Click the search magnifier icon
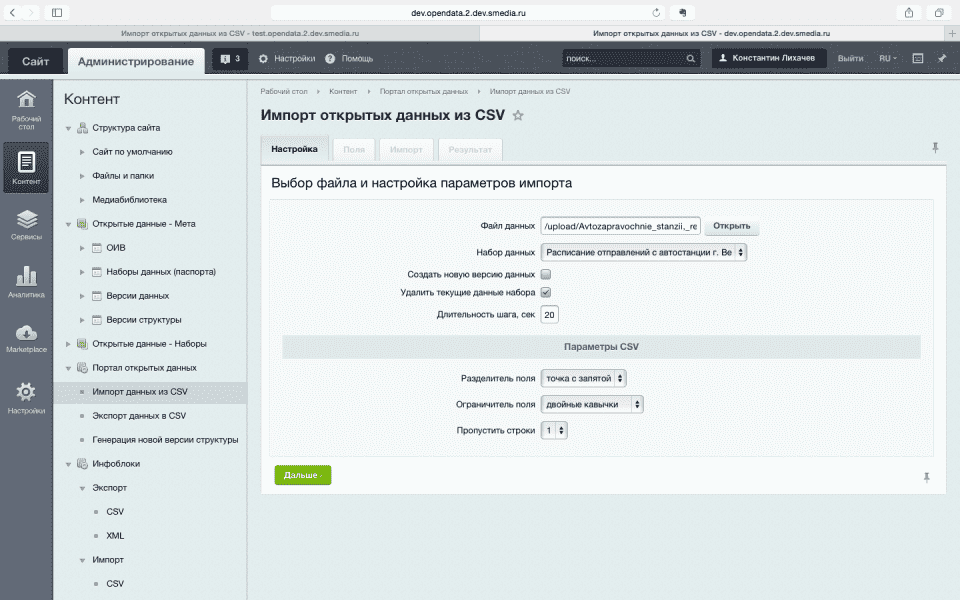The image size is (960, 600). click(691, 59)
